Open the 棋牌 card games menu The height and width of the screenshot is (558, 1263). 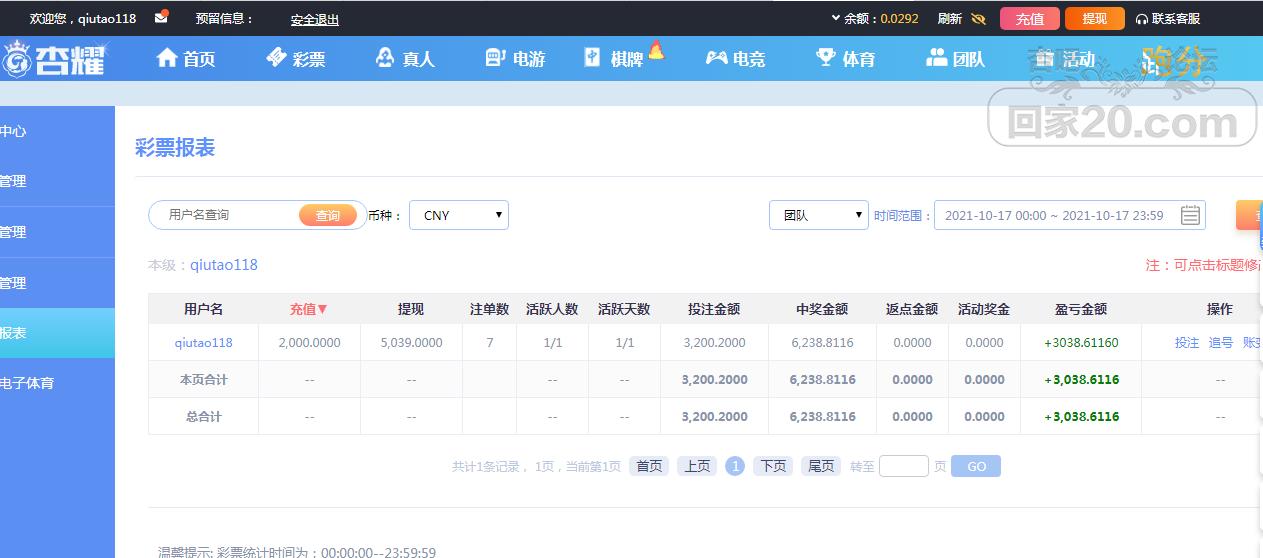click(x=614, y=58)
